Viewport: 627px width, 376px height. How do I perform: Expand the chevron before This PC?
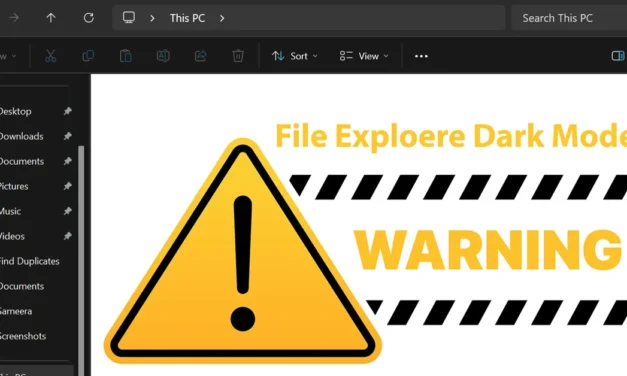(152, 18)
